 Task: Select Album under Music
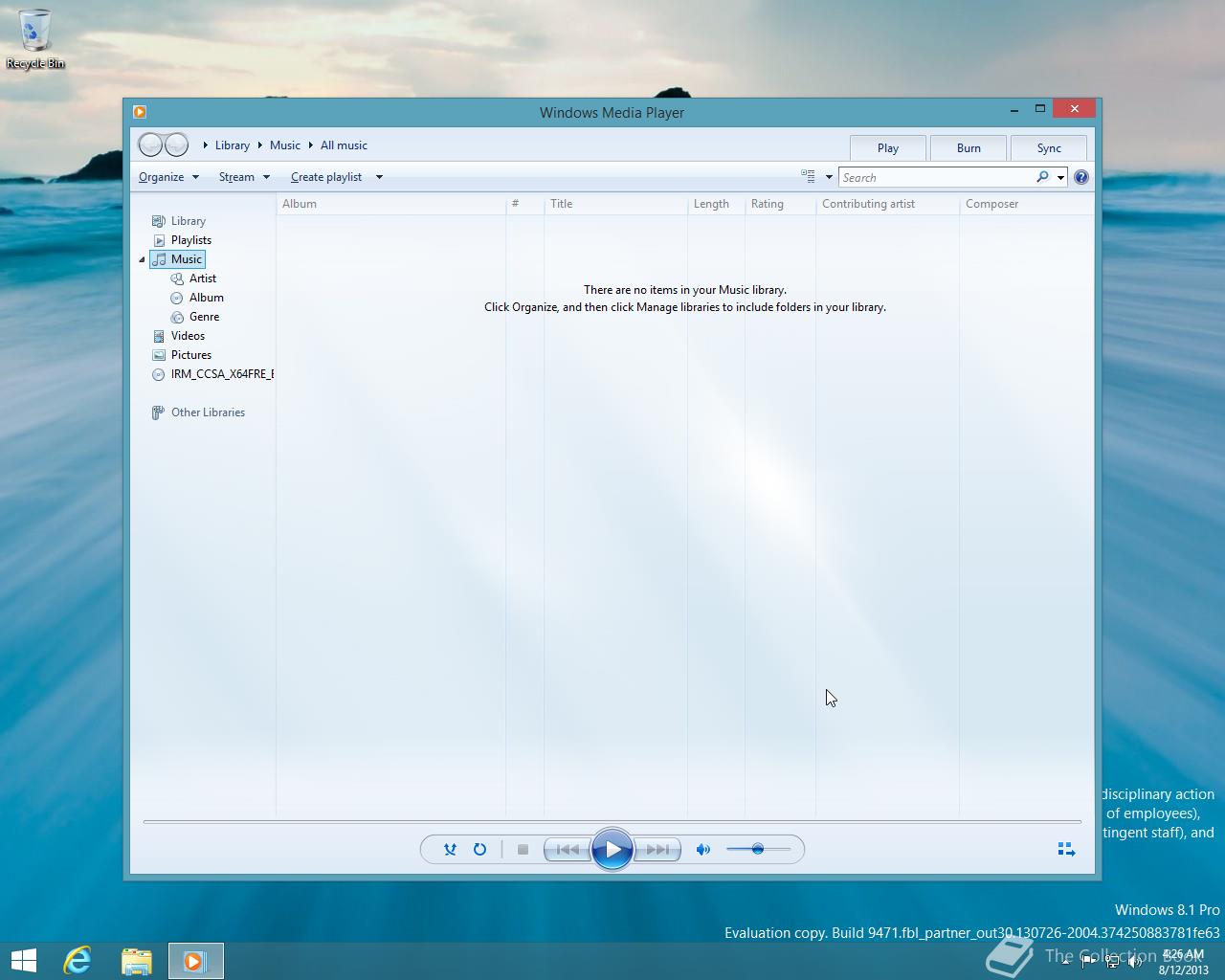coord(197,298)
